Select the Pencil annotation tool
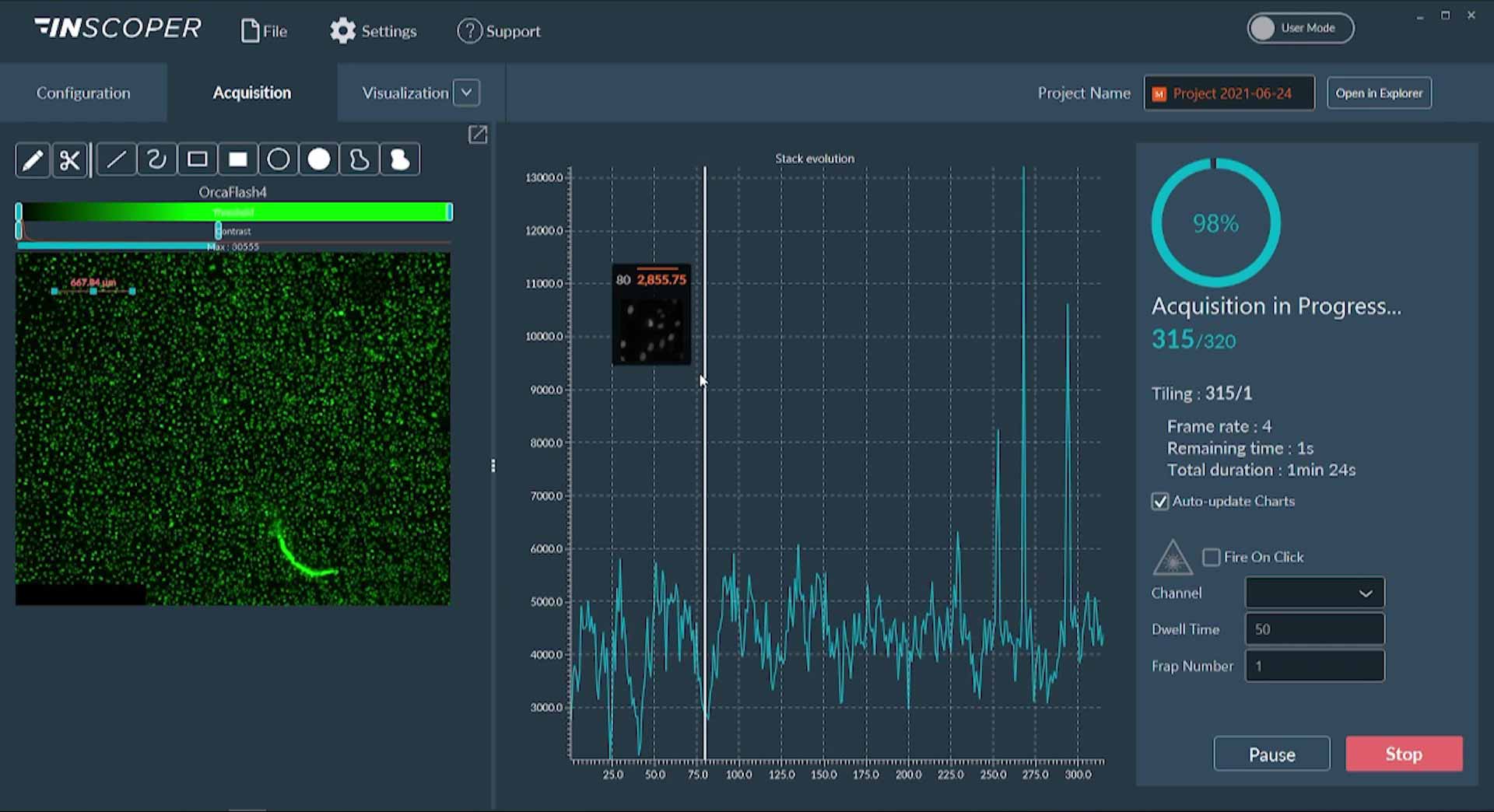Screen dimensions: 1494x812 pos(32,159)
